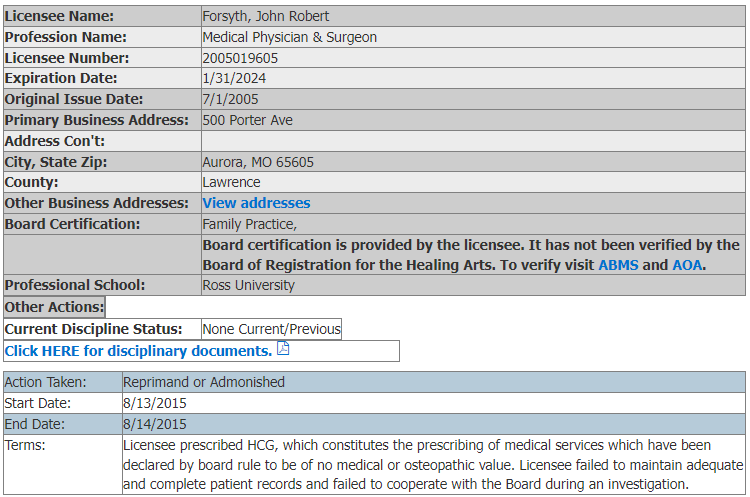Click the Ross University school value
Screen dimensions: 750x497
click(x=248, y=285)
